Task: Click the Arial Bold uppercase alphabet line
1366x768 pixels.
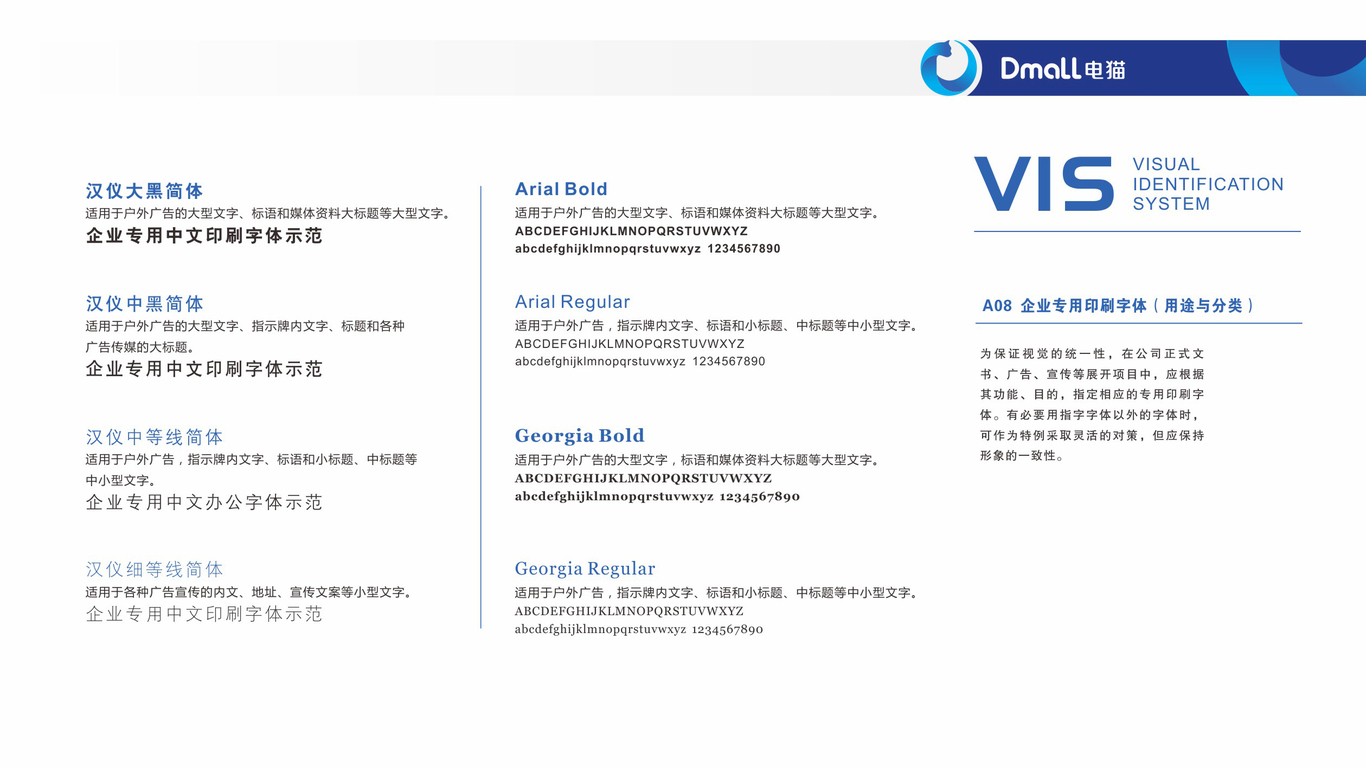Action: [x=631, y=231]
